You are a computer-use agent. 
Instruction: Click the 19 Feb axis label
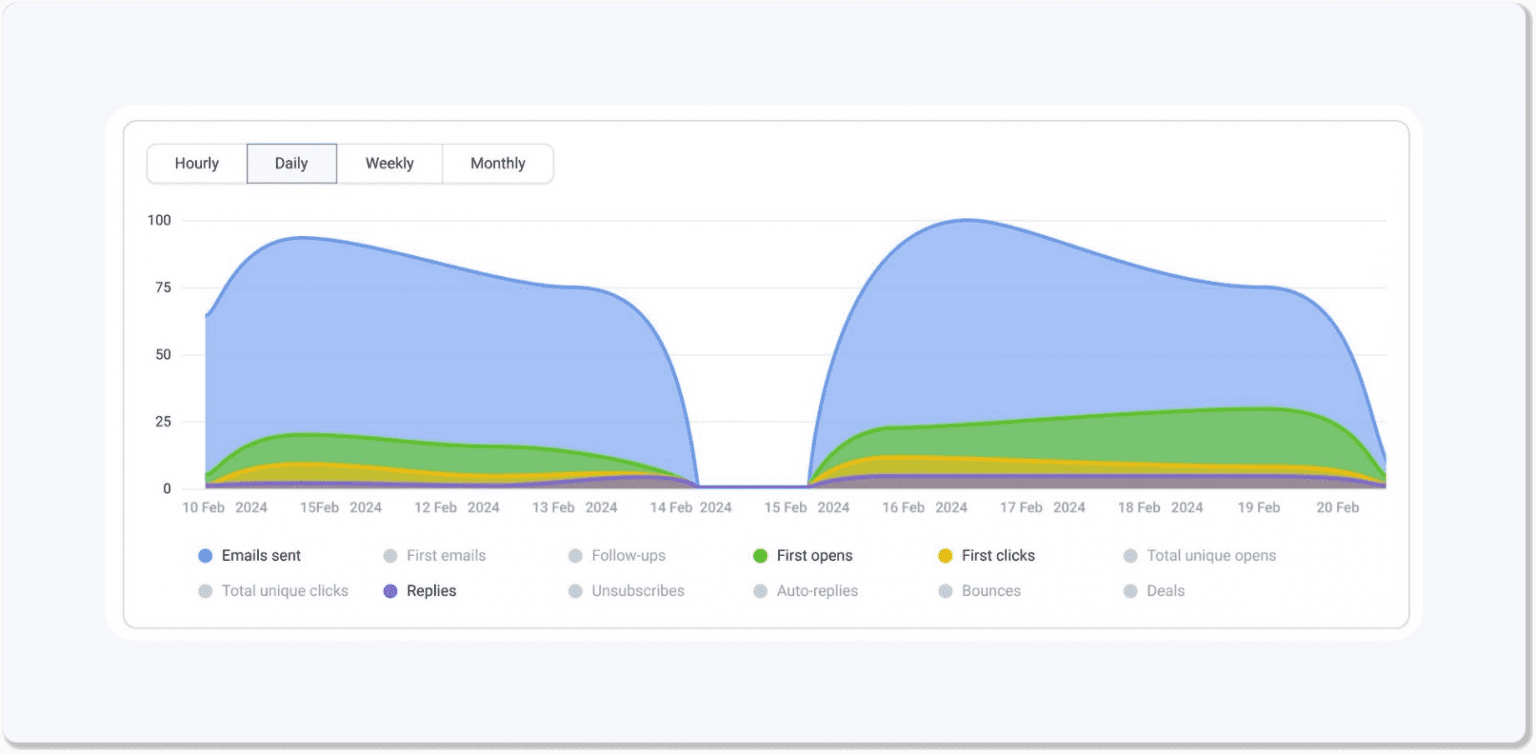pos(1259,508)
